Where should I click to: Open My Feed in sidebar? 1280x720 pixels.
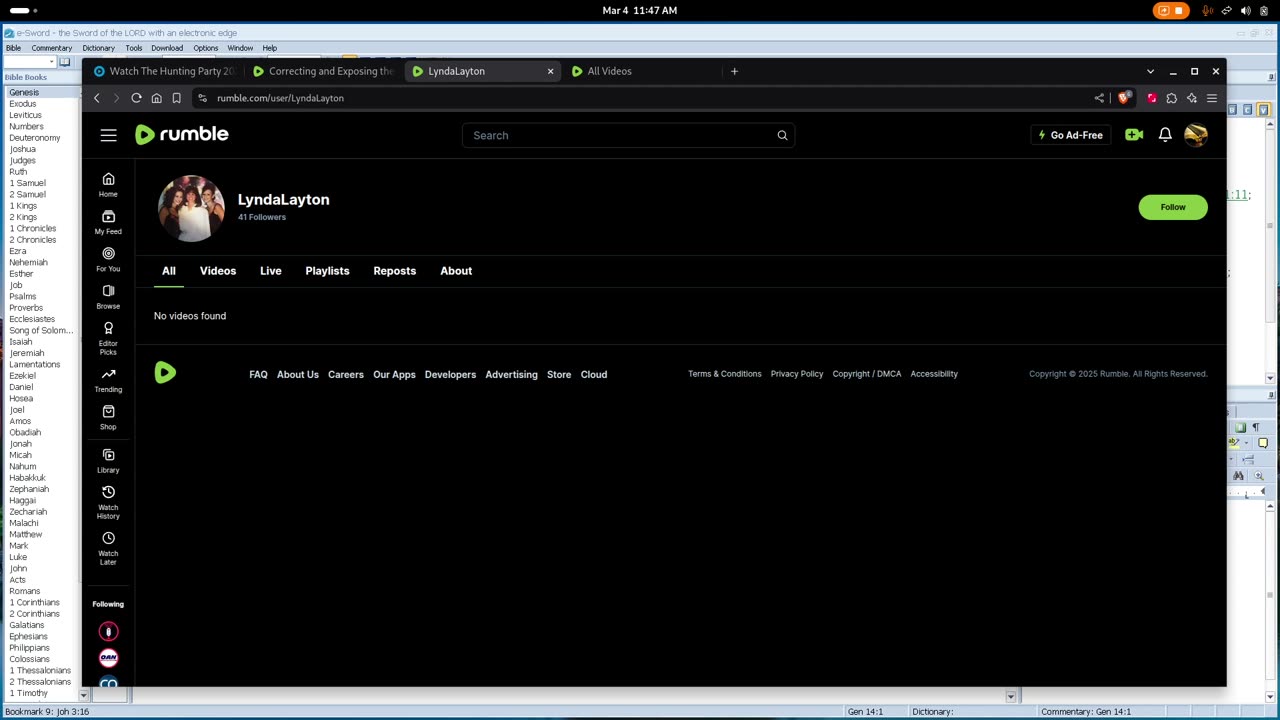click(x=108, y=223)
